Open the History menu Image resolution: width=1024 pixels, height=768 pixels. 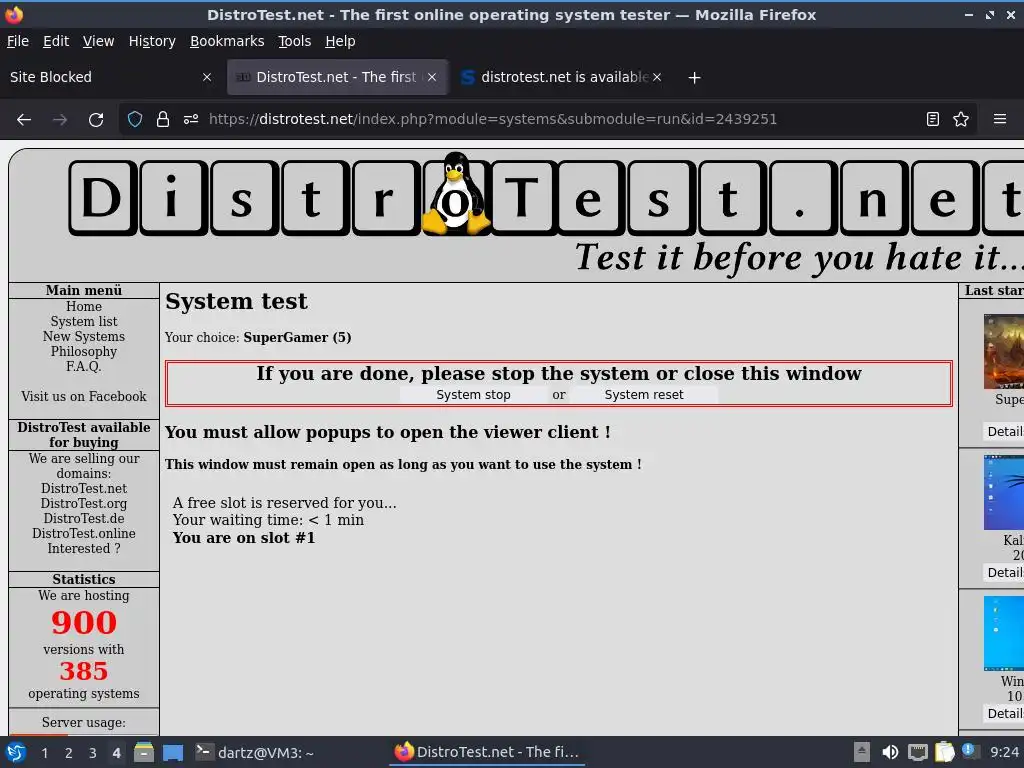coord(152,41)
